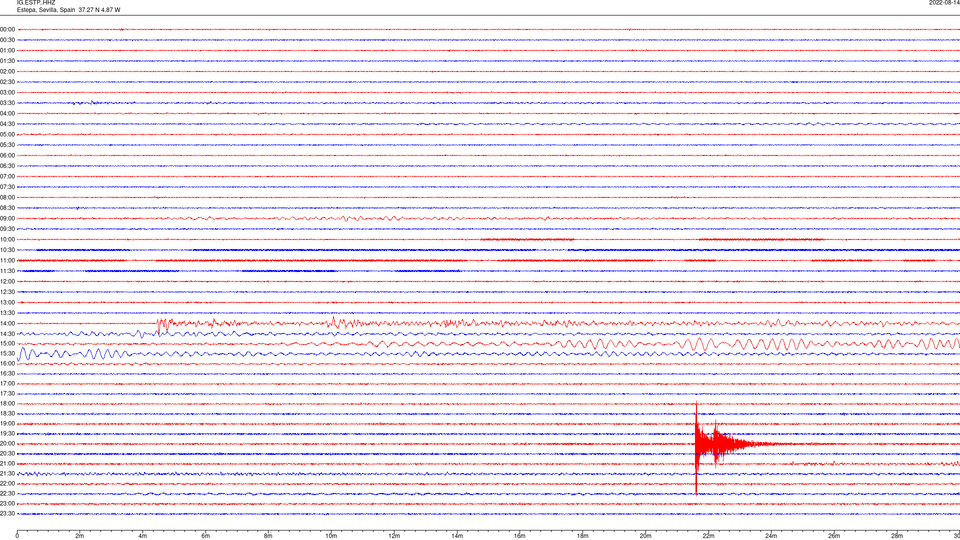
Task: Click the 10m minute axis label
Action: coord(331,536)
